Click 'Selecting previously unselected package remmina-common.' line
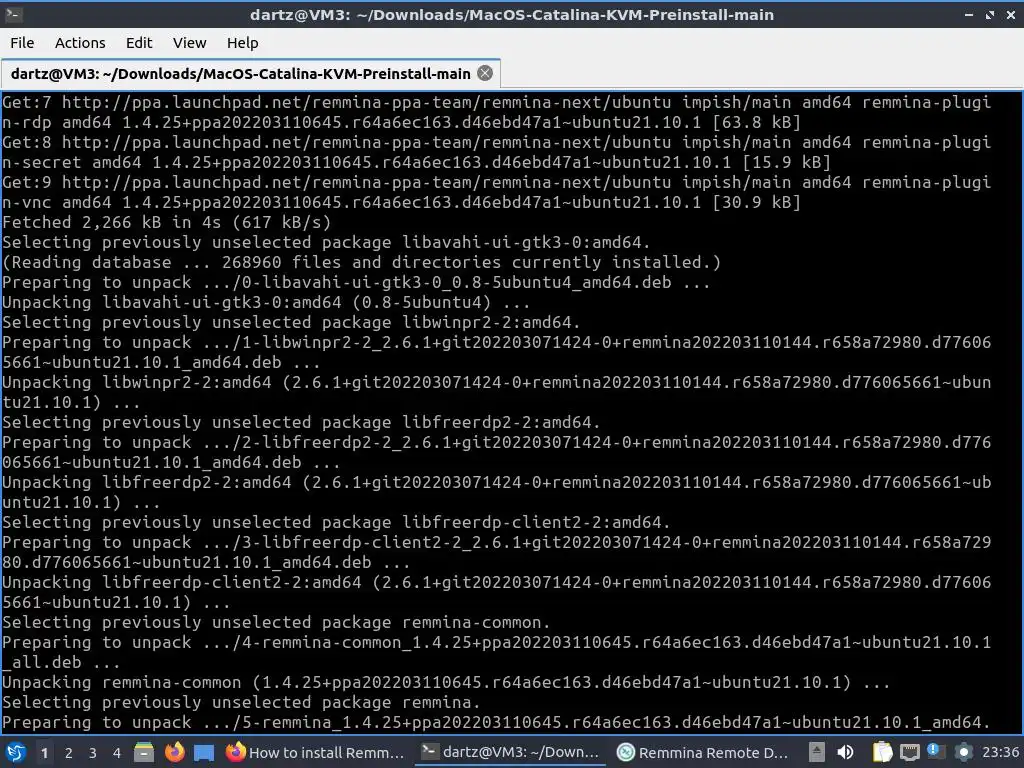 point(276,622)
